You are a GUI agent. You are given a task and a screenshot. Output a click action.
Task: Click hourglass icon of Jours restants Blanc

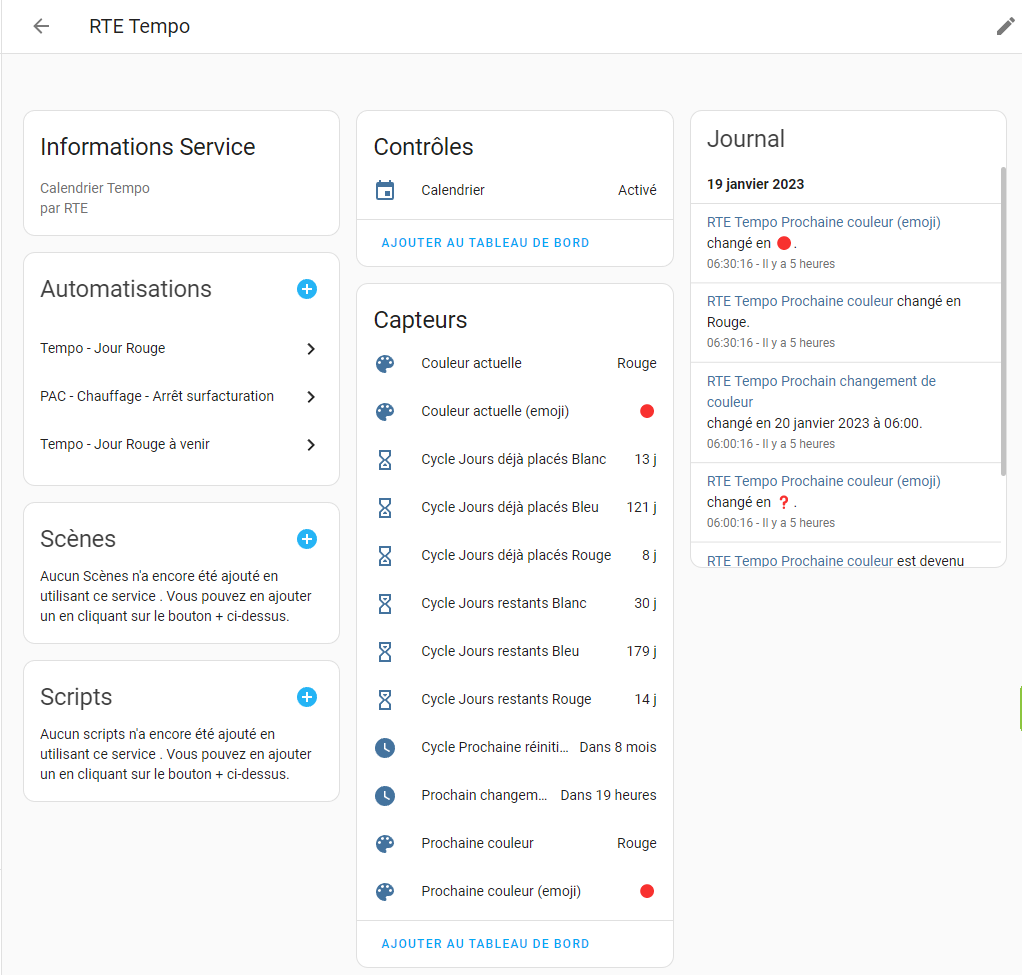pyautogui.click(x=385, y=604)
